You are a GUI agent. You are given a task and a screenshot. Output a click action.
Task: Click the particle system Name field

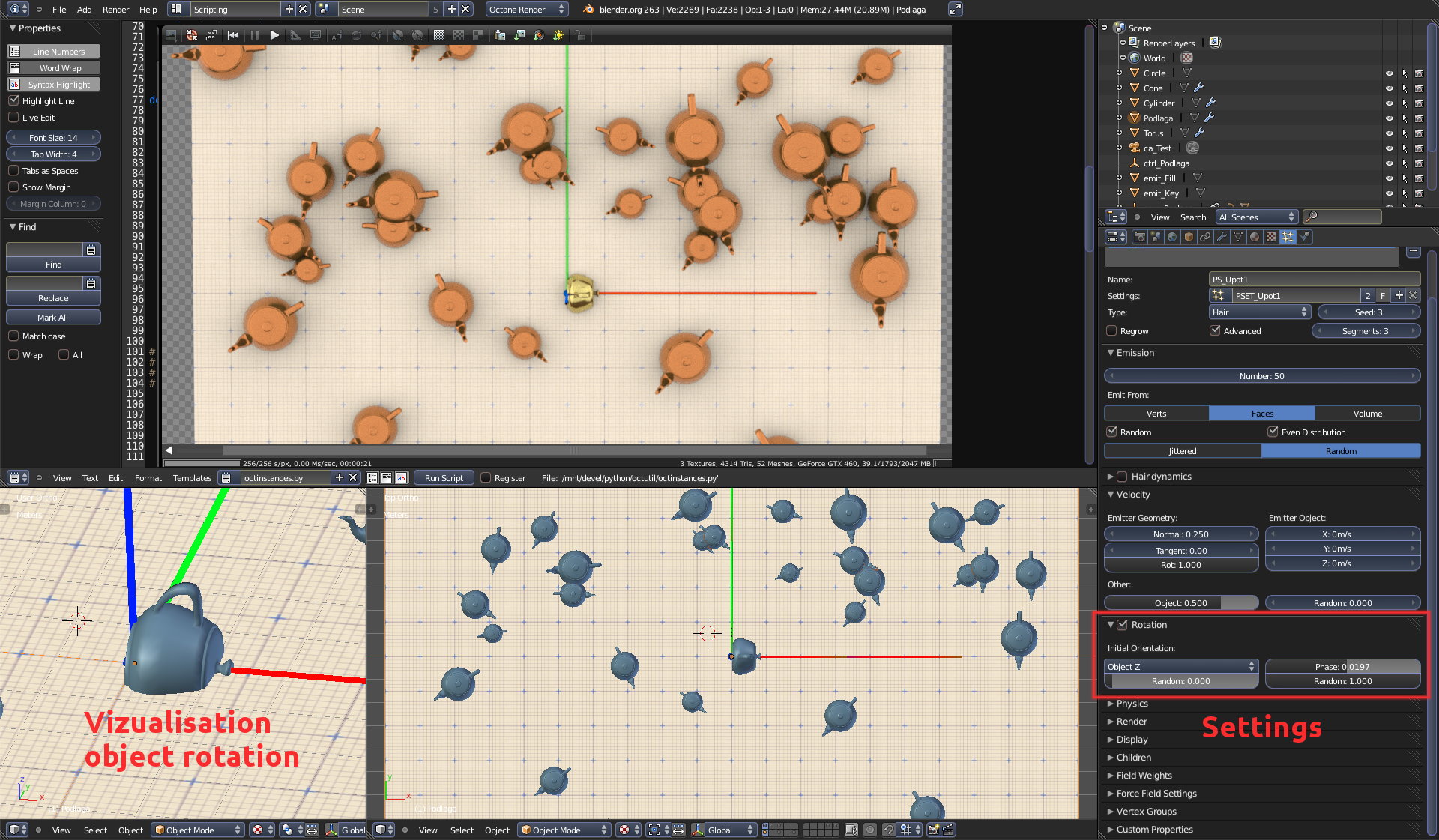[x=1314, y=280]
